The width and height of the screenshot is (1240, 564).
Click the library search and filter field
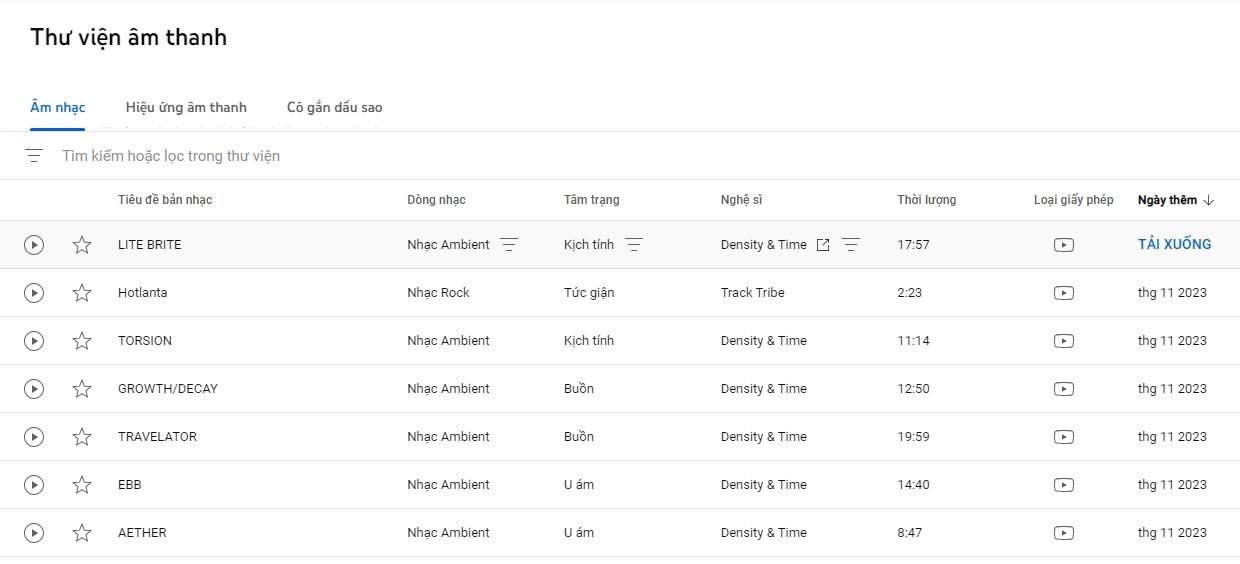click(400, 156)
